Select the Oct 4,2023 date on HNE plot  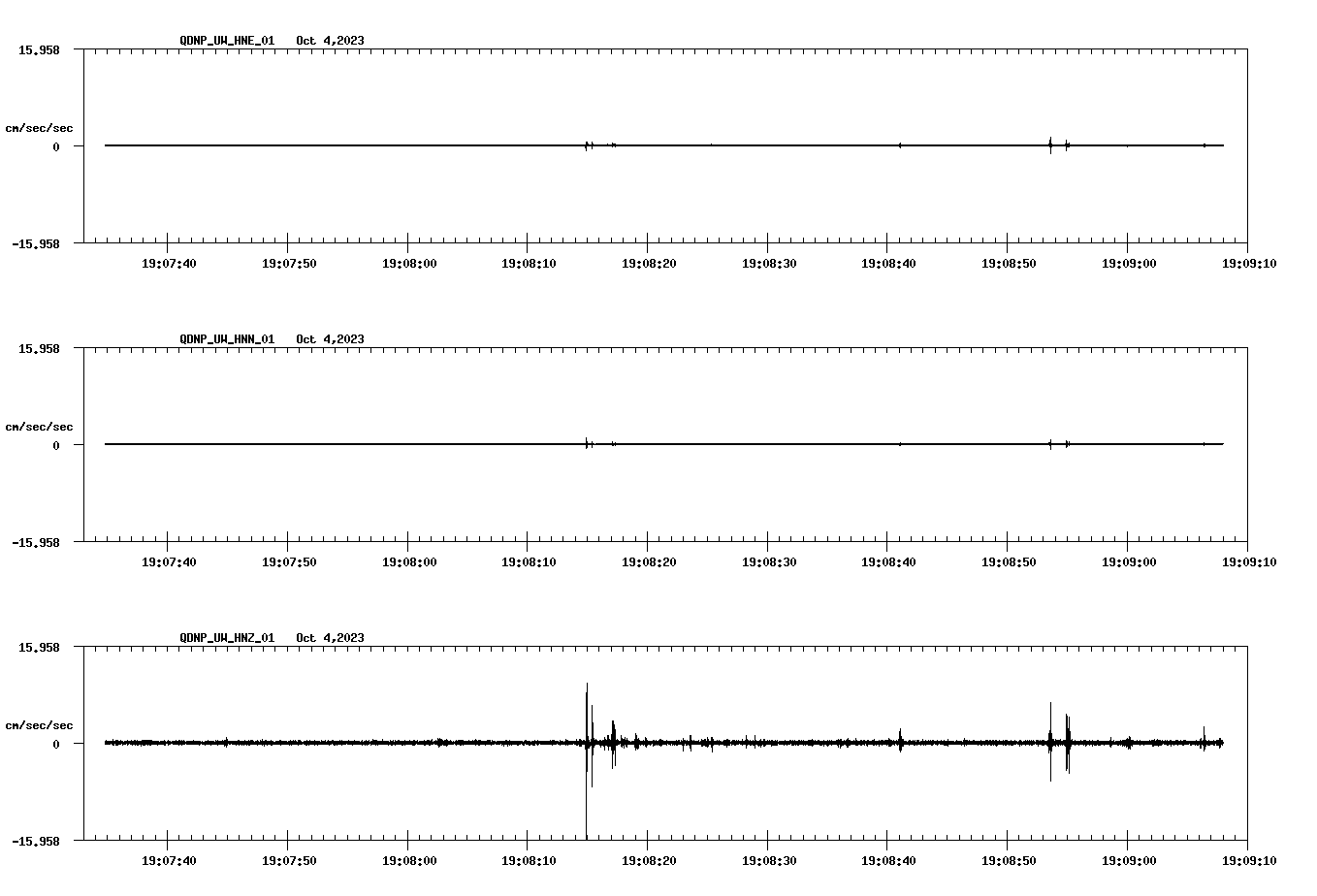(x=331, y=41)
